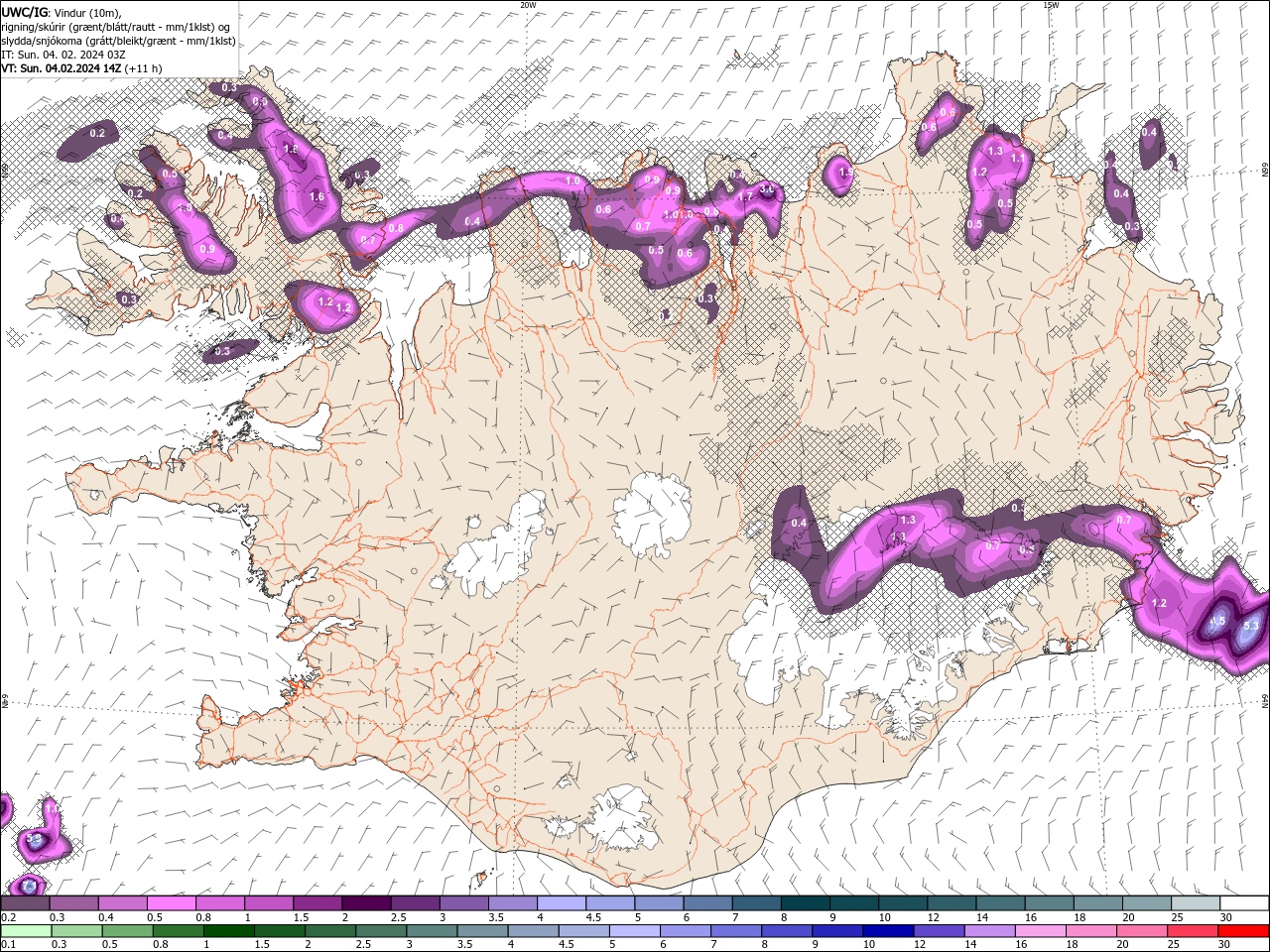The image size is (1270, 952).
Task: Click the '4.5' precipitation value off the southeast coast
Action: coord(1218,622)
